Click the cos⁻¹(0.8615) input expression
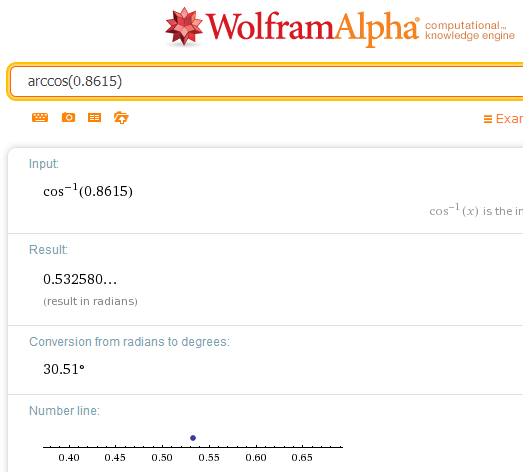The image size is (523, 472). tap(88, 191)
